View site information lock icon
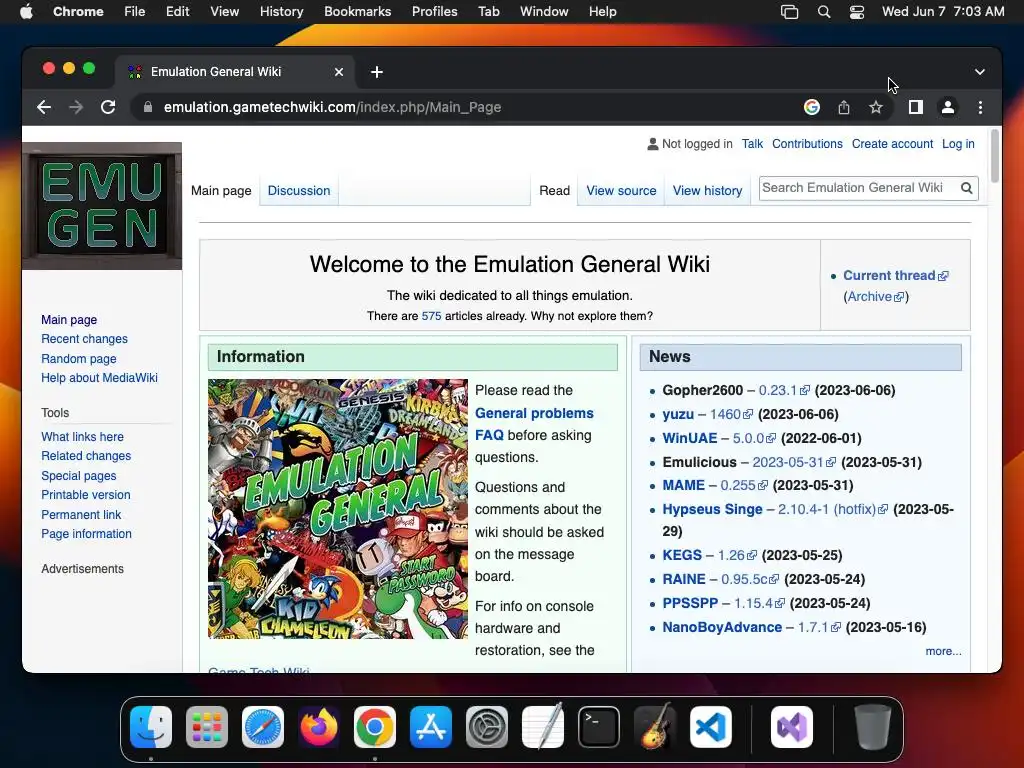The width and height of the screenshot is (1024, 768). pyautogui.click(x=148, y=107)
